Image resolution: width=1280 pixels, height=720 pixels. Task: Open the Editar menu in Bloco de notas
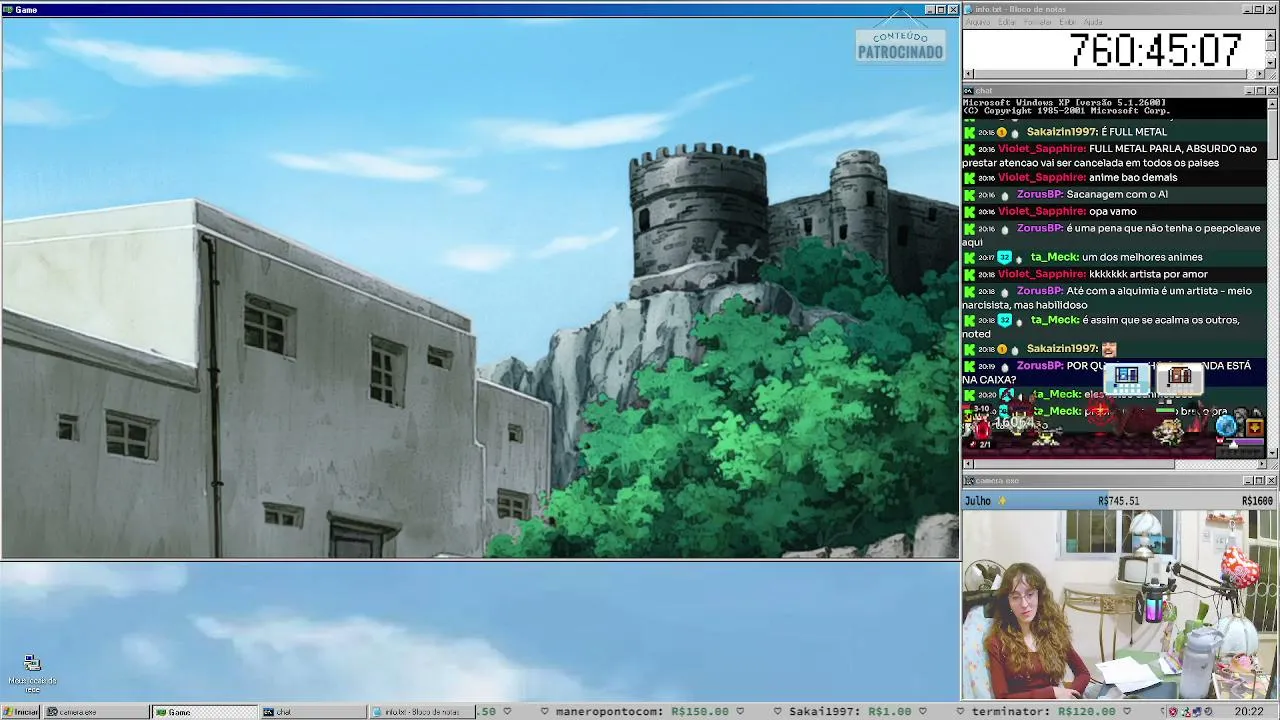click(1007, 22)
